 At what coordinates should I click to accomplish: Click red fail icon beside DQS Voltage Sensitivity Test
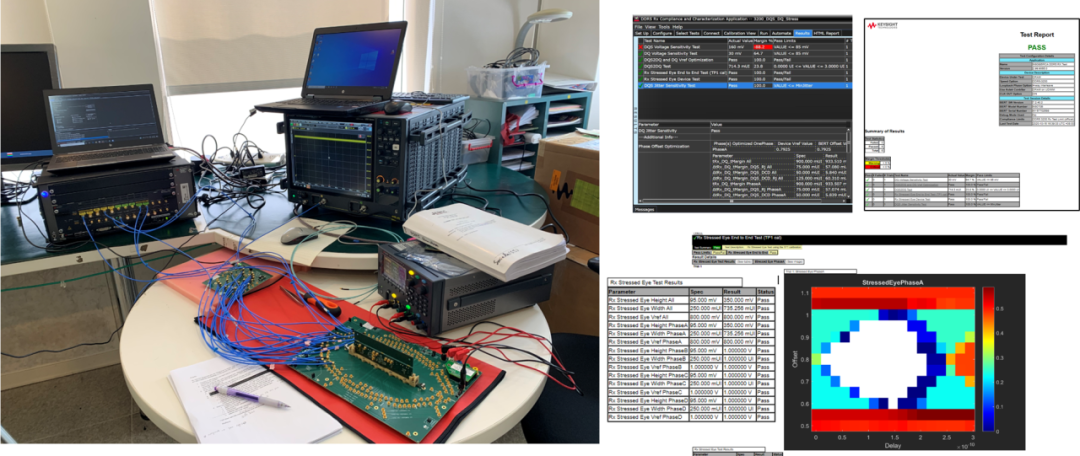(x=641, y=47)
